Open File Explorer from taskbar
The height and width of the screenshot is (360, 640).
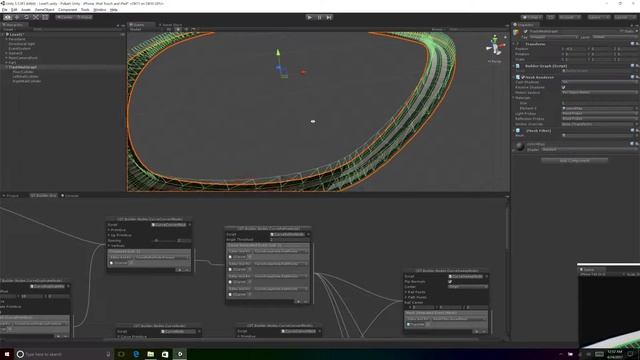tap(151, 354)
